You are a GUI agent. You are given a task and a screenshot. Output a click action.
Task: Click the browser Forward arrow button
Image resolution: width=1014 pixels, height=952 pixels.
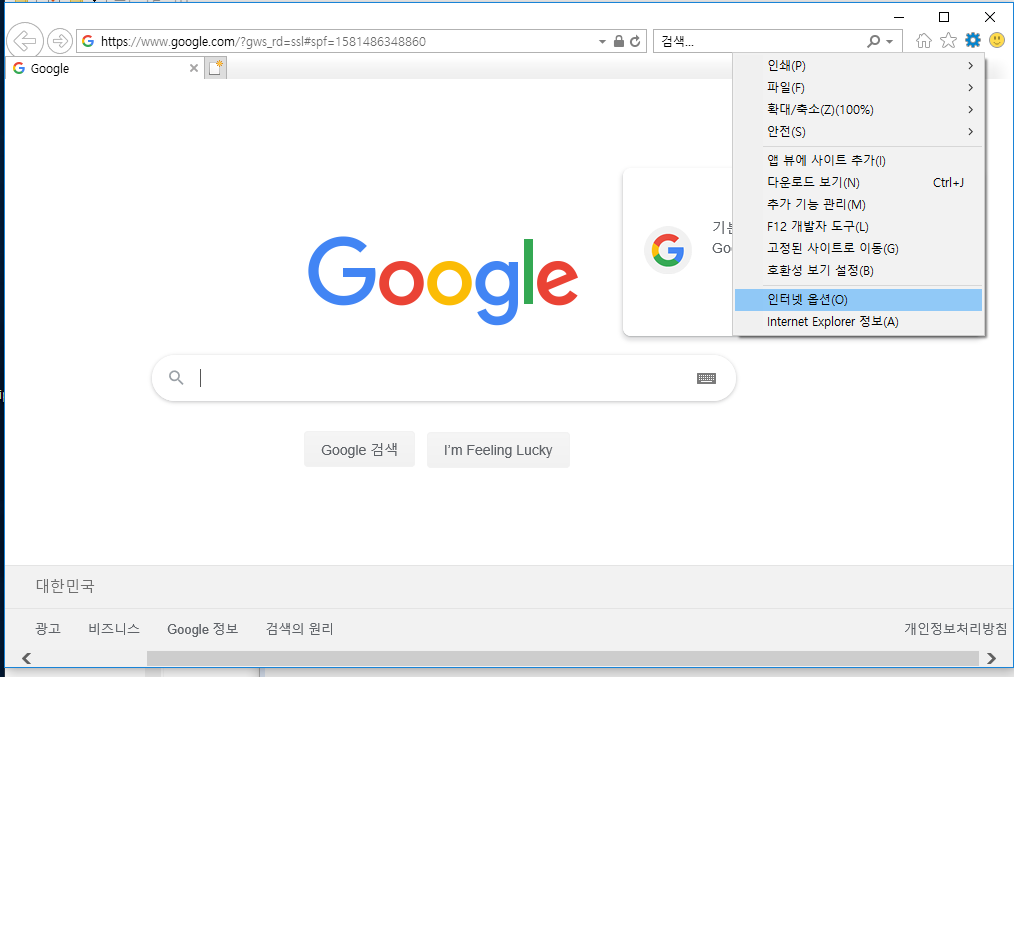pyautogui.click(x=59, y=41)
